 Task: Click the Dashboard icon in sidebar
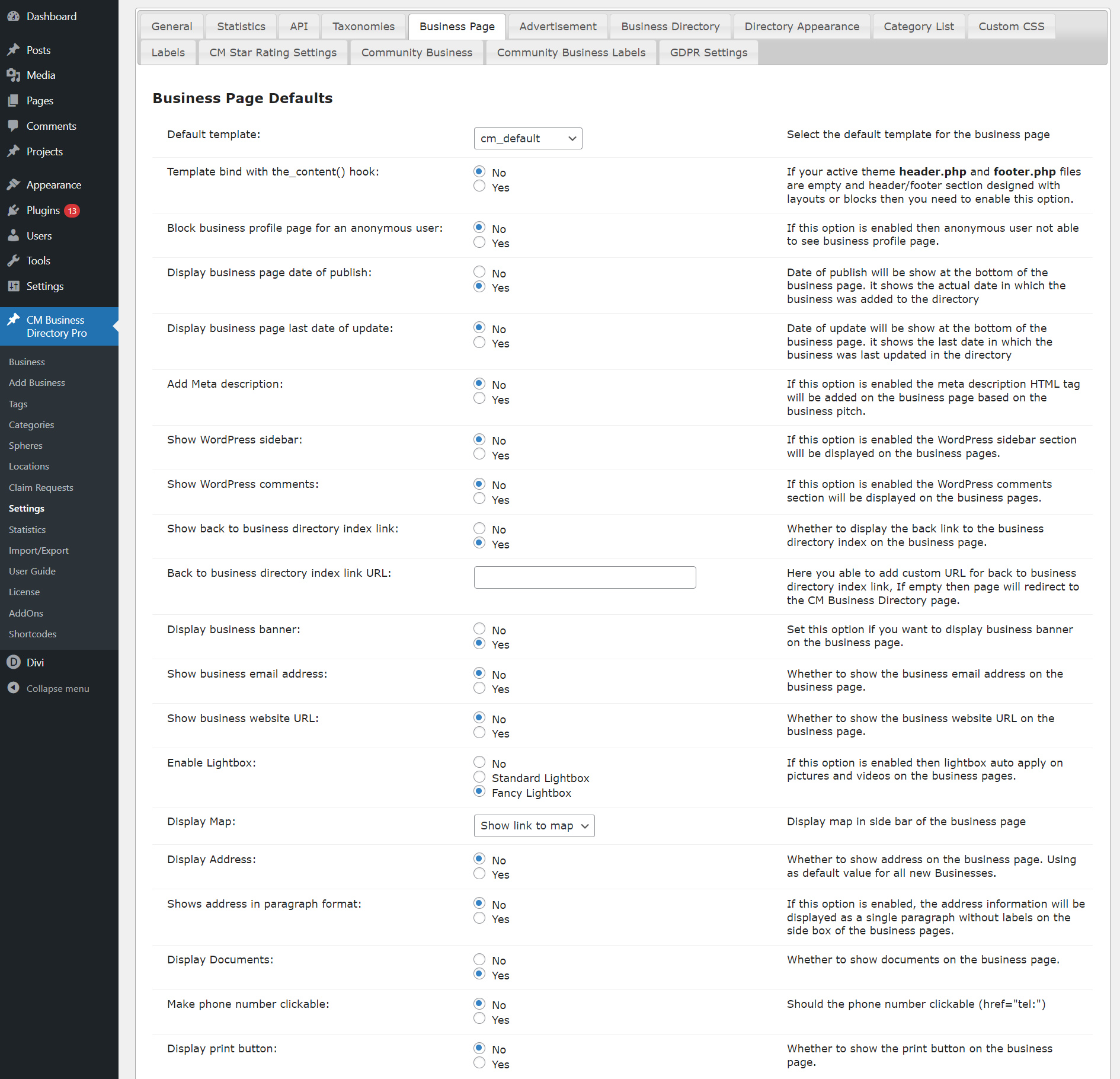14,16
